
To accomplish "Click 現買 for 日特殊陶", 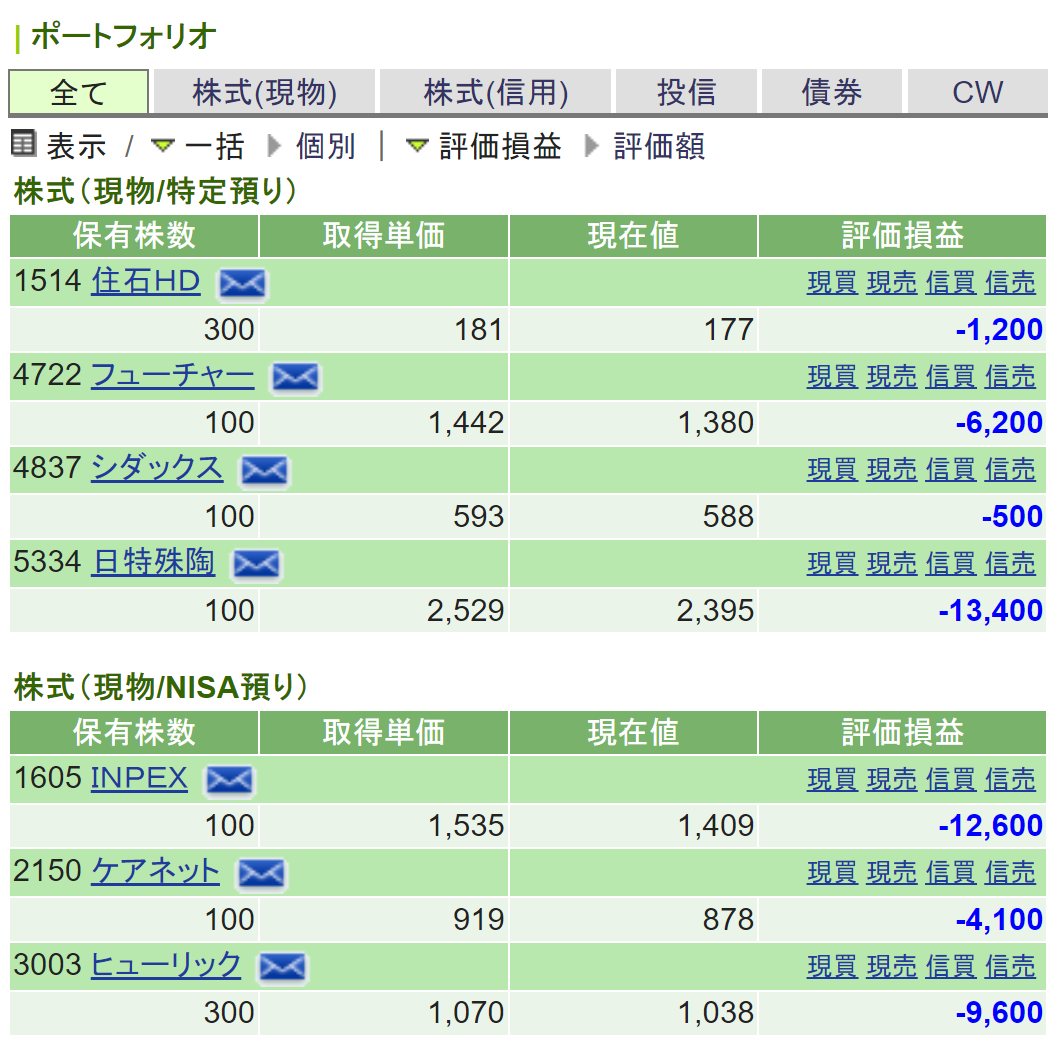I will pyautogui.click(x=832, y=564).
